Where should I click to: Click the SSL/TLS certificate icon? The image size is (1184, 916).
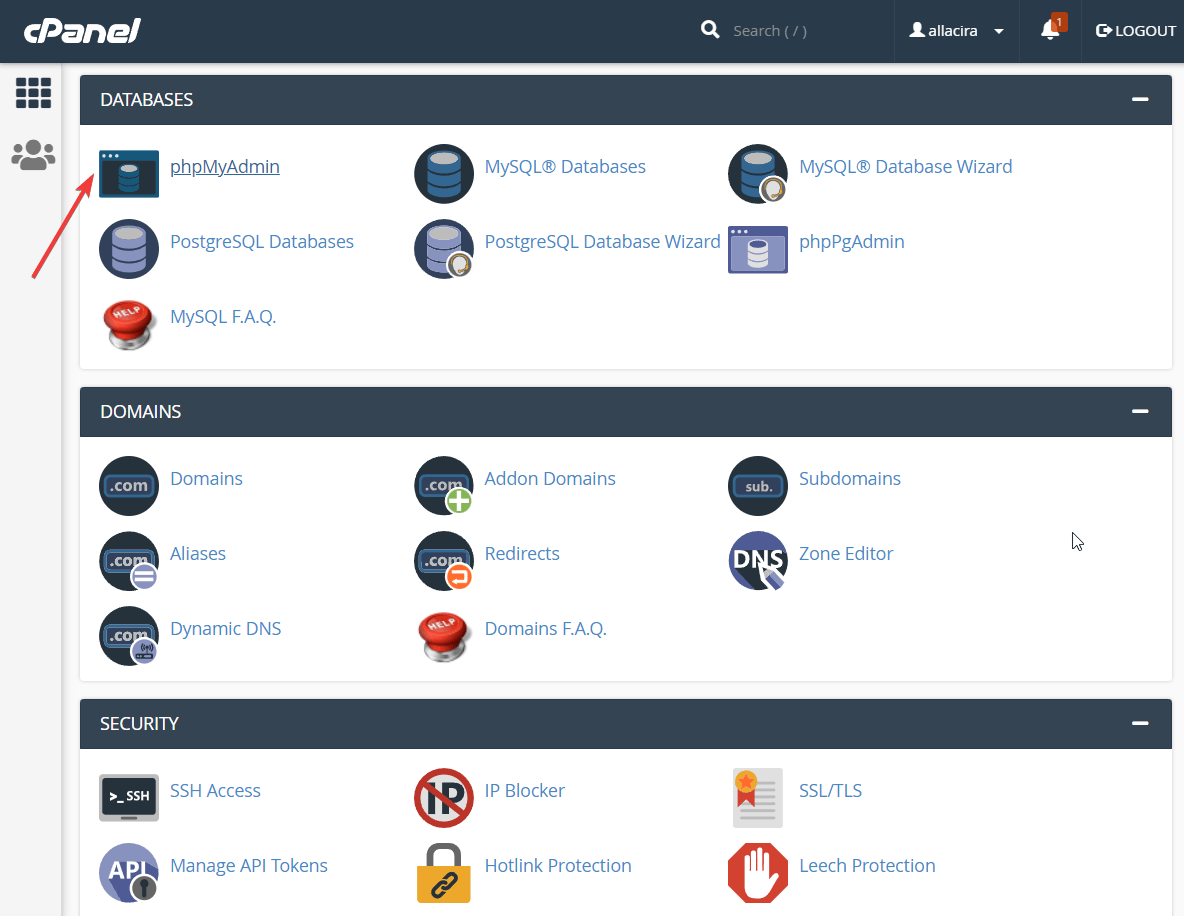758,797
